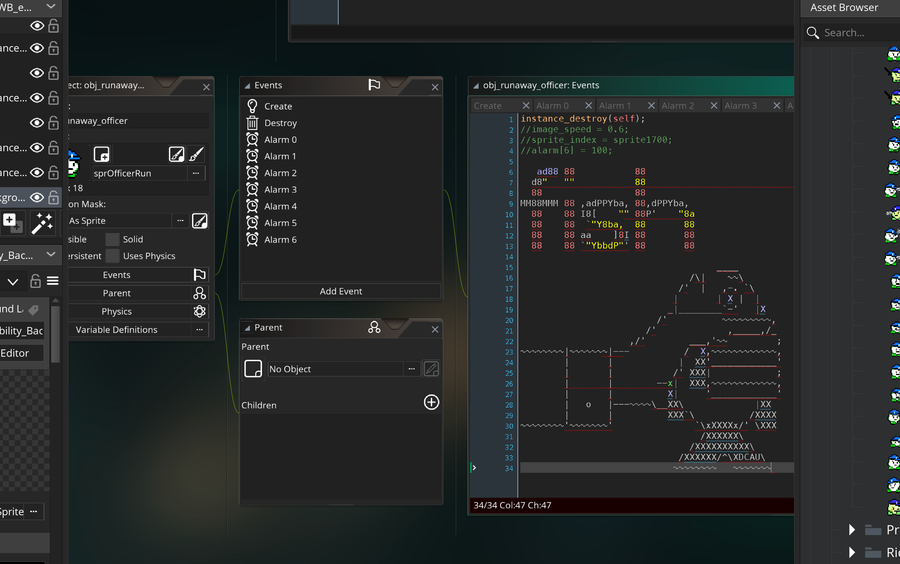
Task: Switch to the Create code tab
Action: [x=488, y=106]
